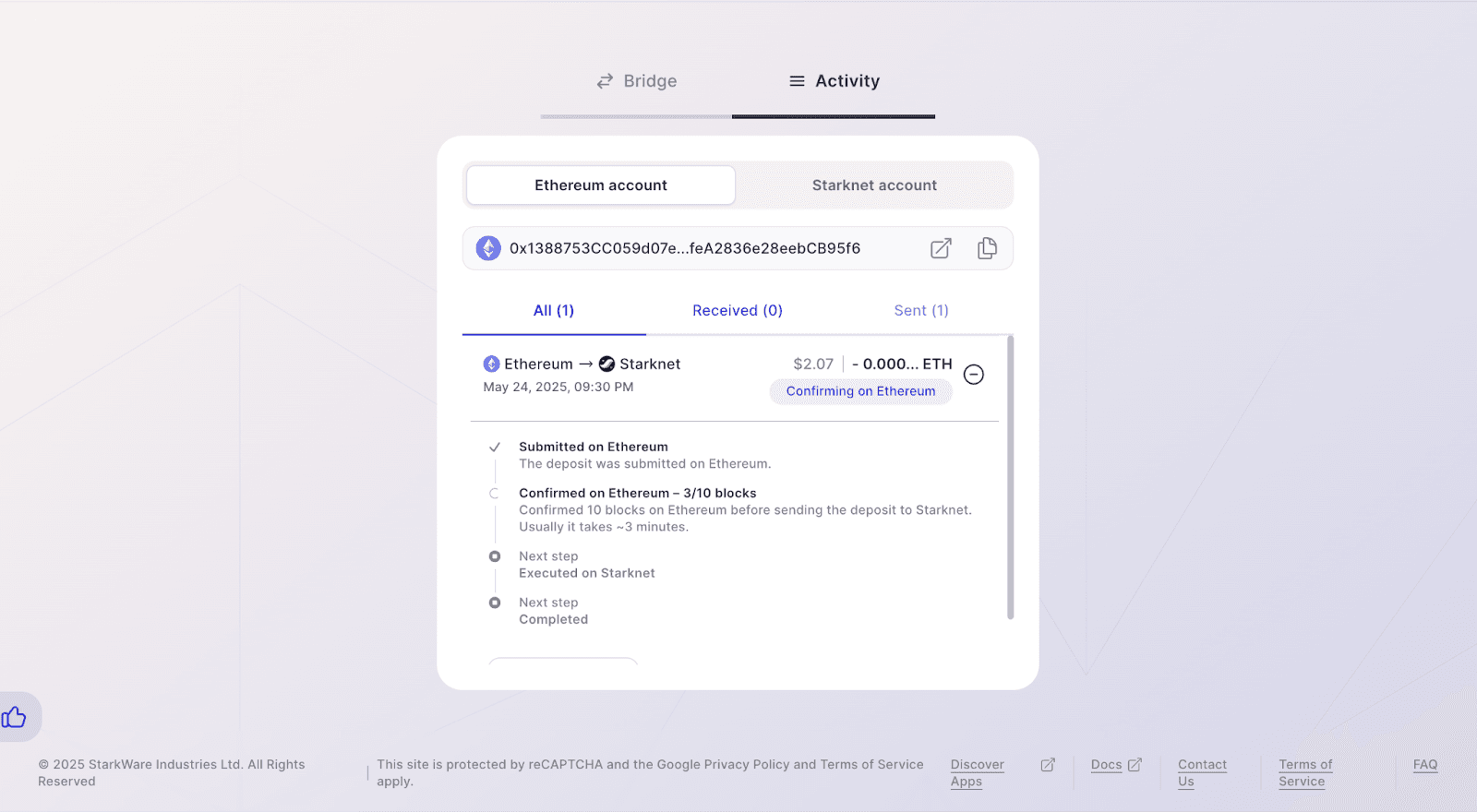Click the Completed step marker
This screenshot has width=1477, height=812.
(495, 603)
